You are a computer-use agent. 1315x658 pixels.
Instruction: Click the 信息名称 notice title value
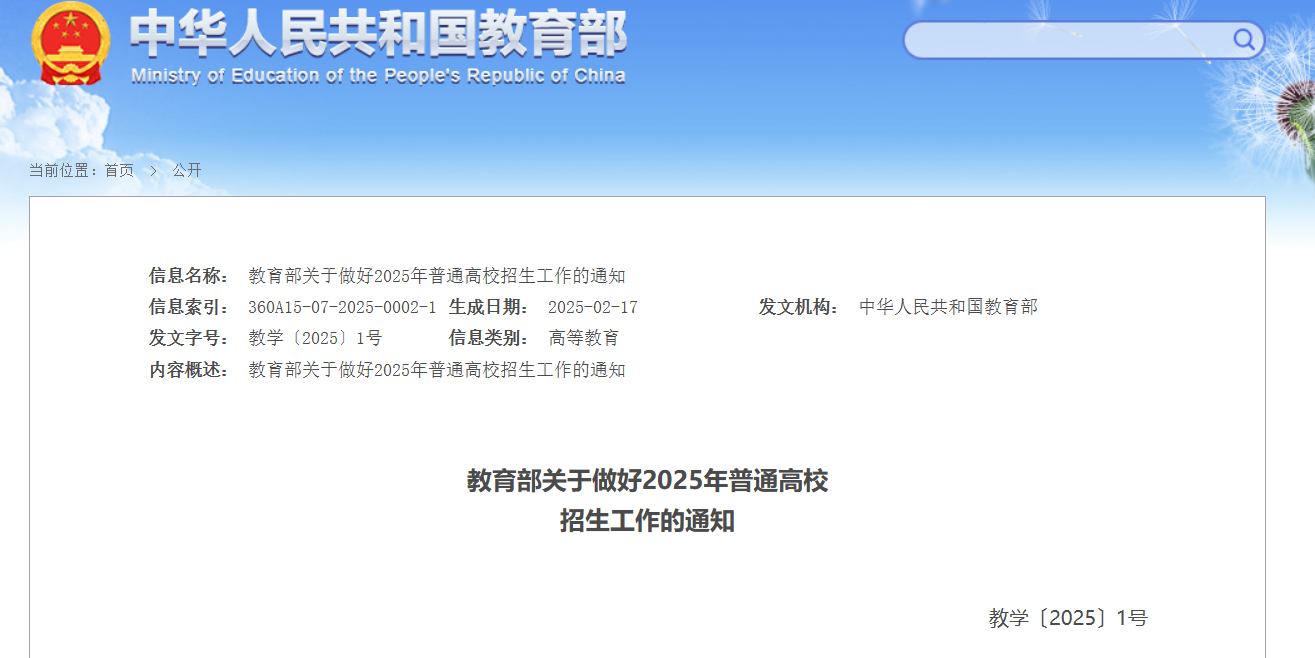point(436,276)
